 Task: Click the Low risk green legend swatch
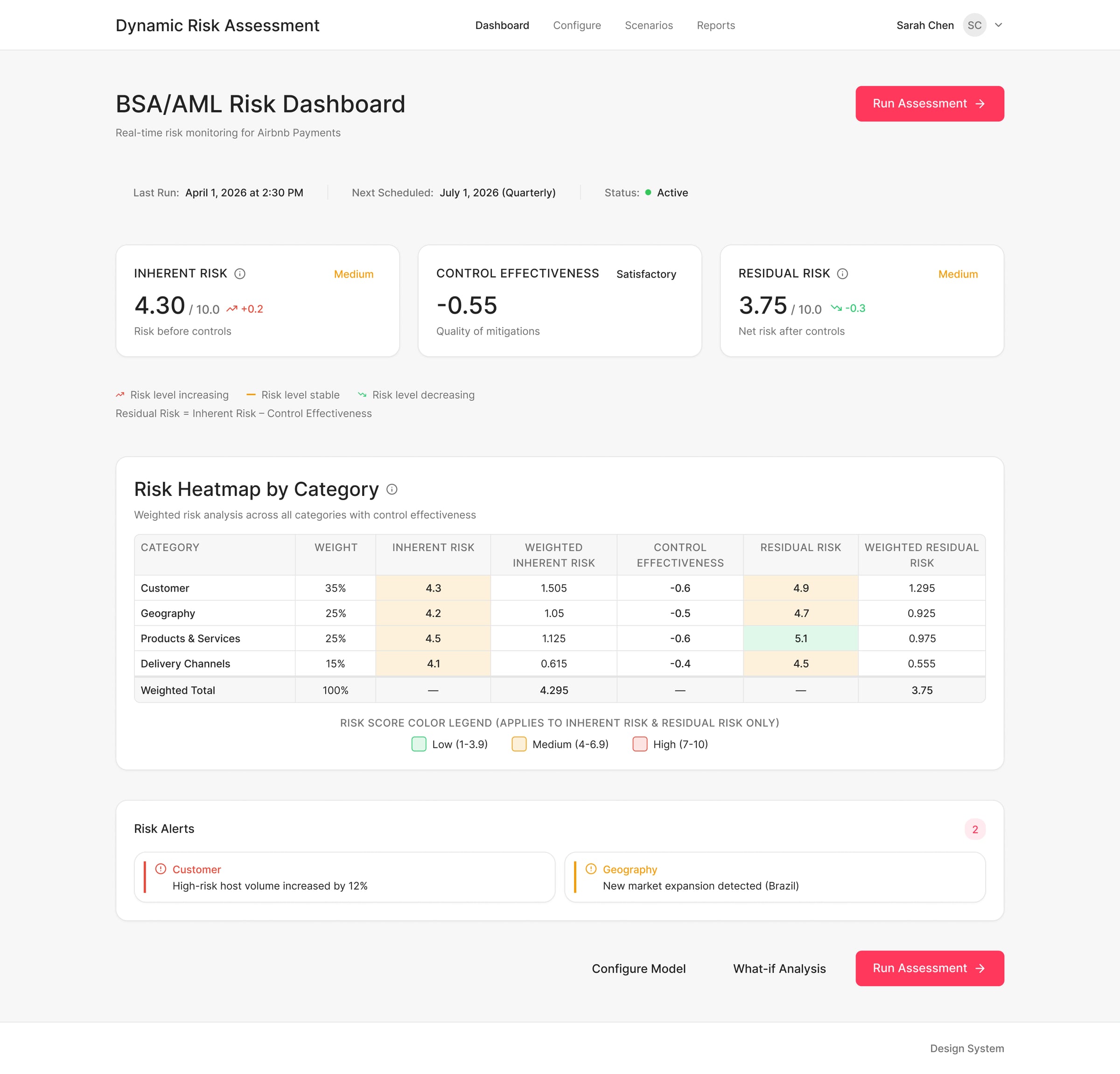tap(419, 744)
